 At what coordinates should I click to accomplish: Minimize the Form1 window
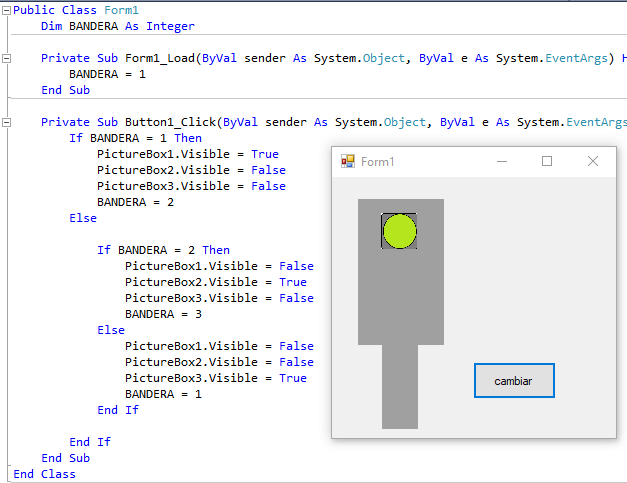(x=502, y=162)
